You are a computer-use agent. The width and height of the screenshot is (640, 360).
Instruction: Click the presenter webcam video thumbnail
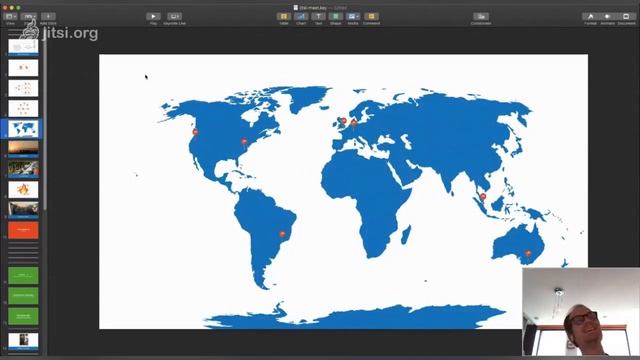pyautogui.click(x=581, y=311)
